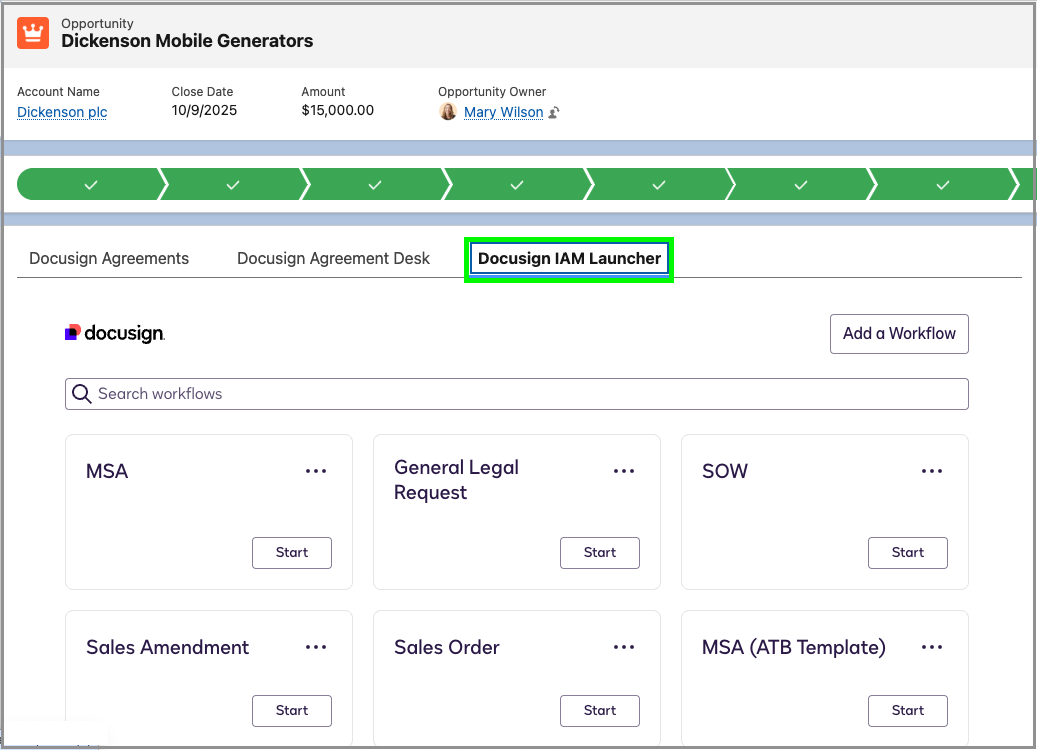Screen dimensions: 1037x750
Task: Click the magnifier icon in workflow search
Action: point(81,394)
